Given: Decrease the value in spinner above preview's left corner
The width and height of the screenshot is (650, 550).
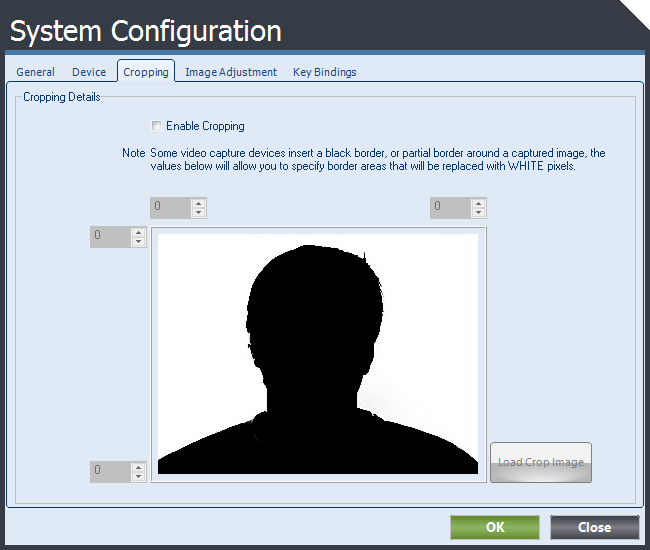Looking at the screenshot, I should (x=199, y=212).
